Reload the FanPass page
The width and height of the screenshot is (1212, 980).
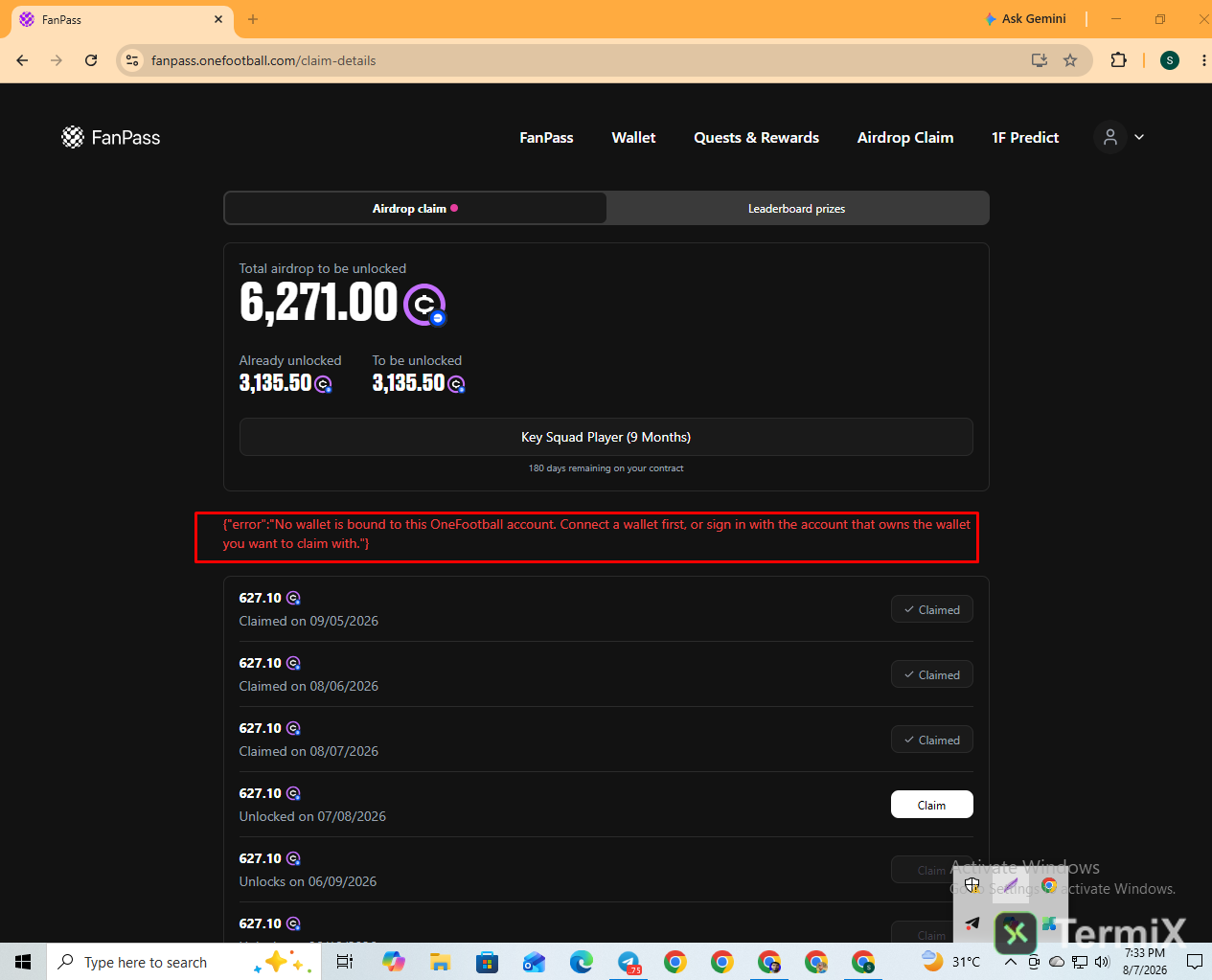[x=91, y=60]
